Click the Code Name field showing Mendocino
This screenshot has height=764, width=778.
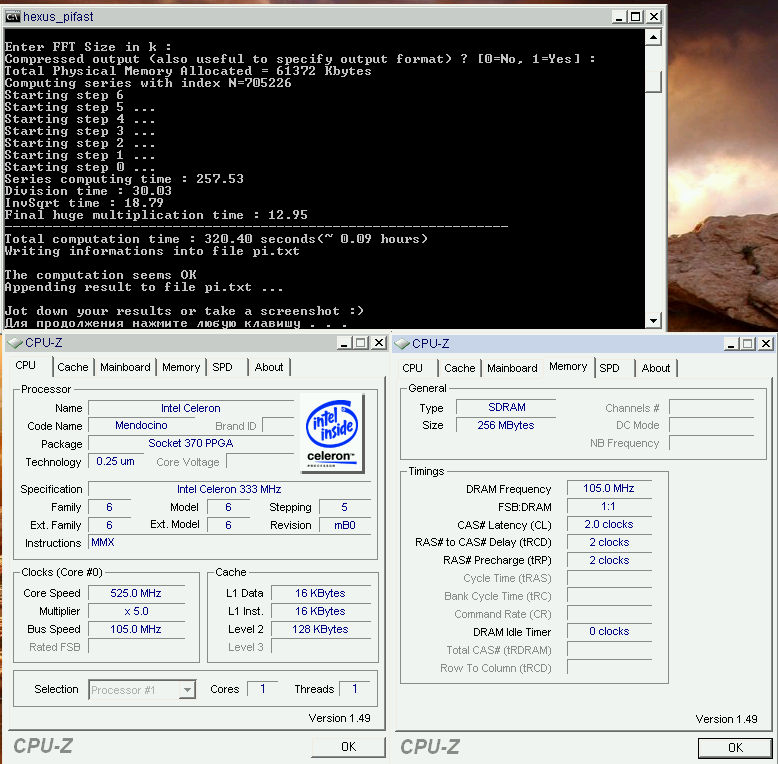pos(141,426)
